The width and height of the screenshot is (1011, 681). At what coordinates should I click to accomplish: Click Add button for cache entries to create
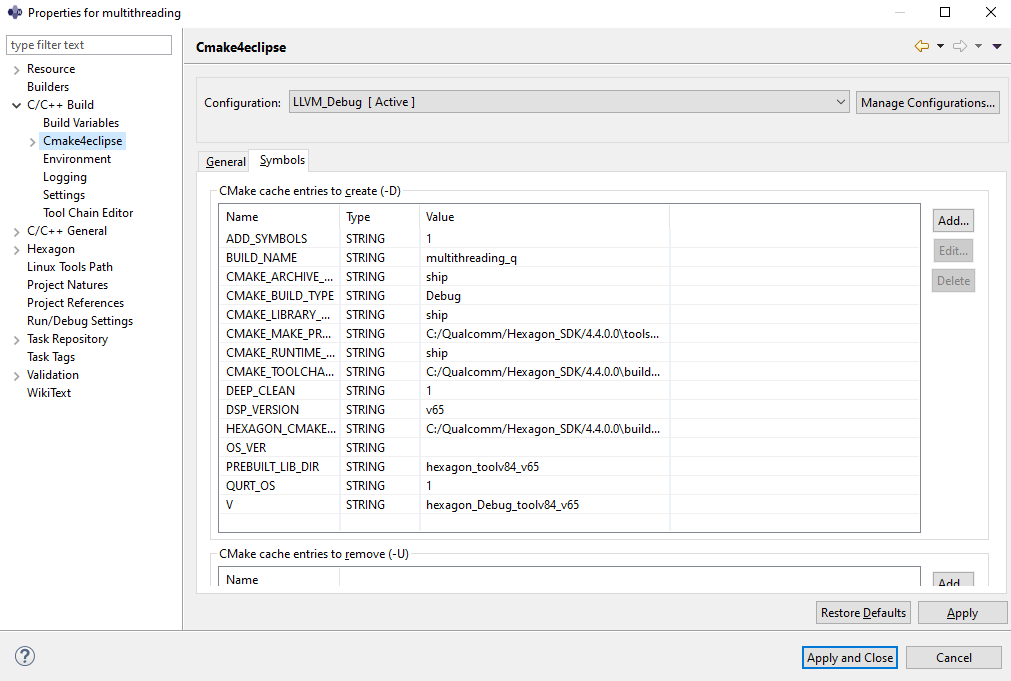[x=953, y=221]
